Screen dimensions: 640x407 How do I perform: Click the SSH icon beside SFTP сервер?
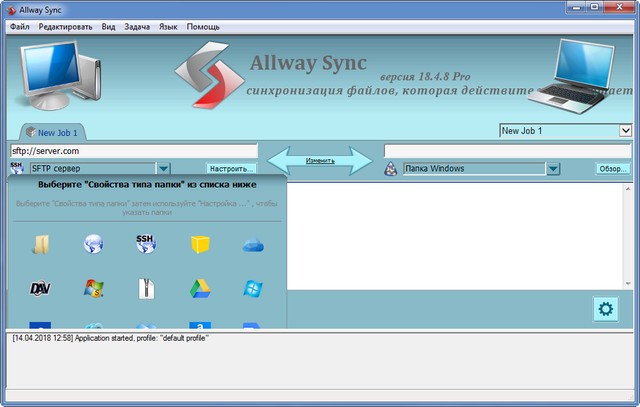[x=17, y=168]
